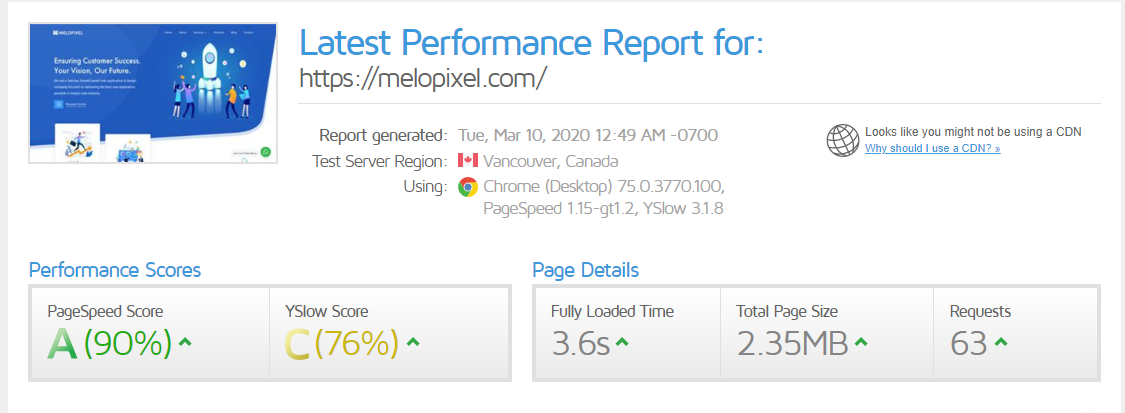Click the Page Details heading
This screenshot has width=1125, height=413.
click(585, 270)
